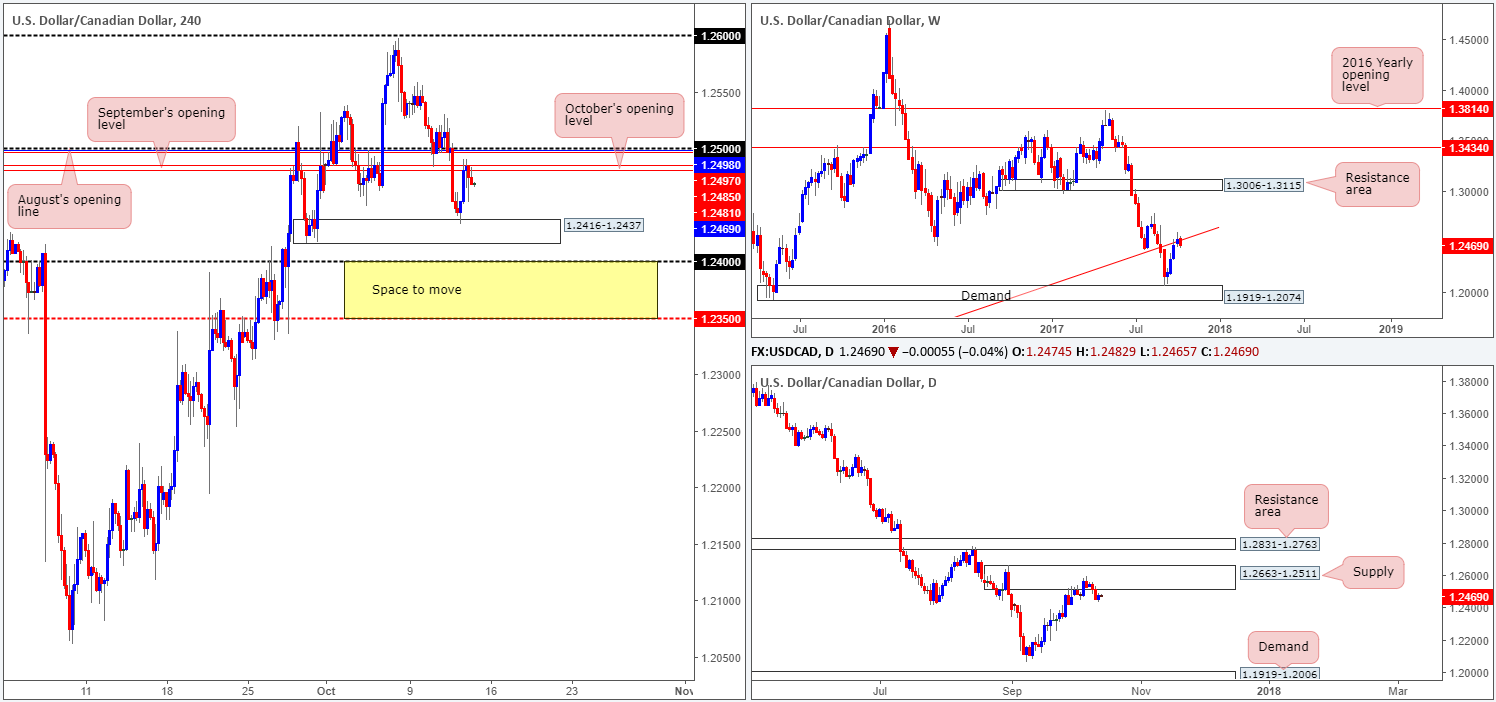Click the 1.22500 axis value

[719, 431]
